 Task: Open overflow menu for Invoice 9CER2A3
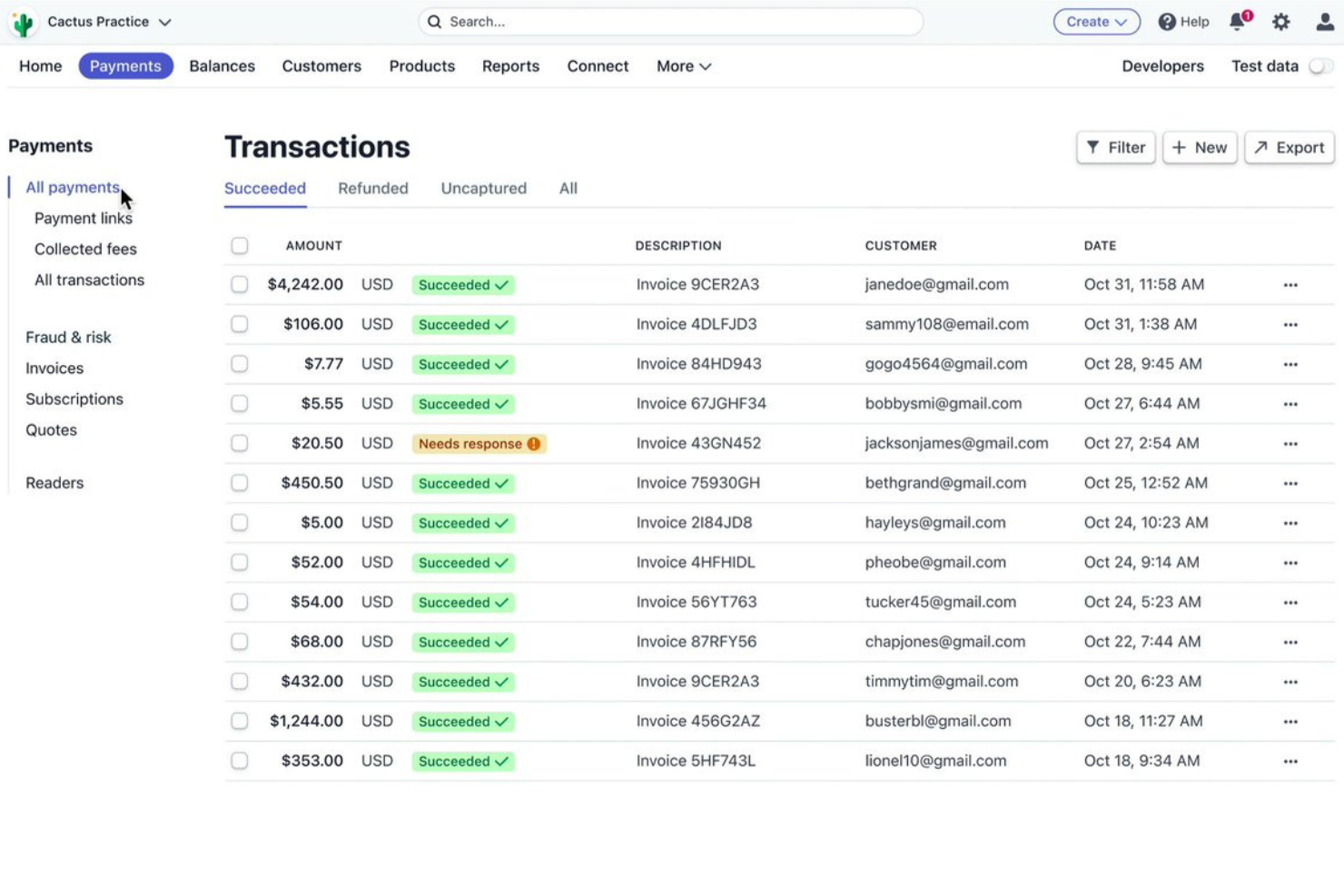coord(1291,284)
